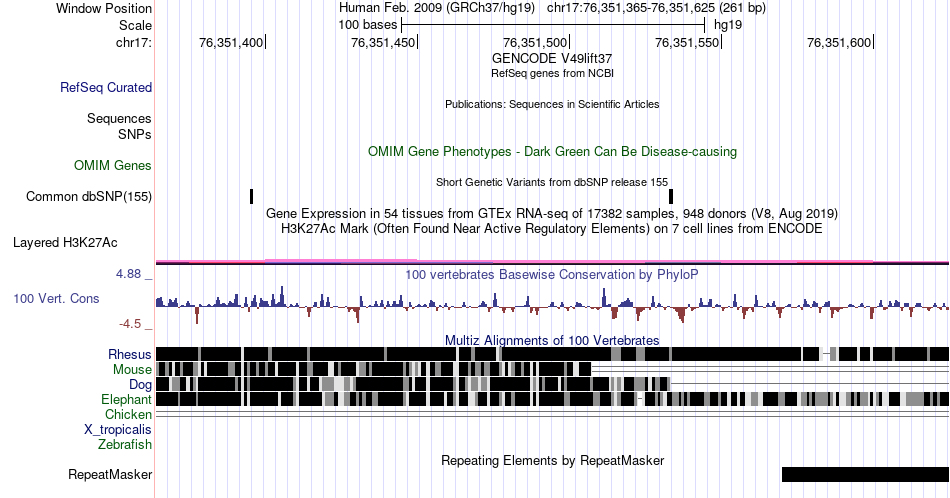
Task: Click the 76,351,550 ruler coordinate
Action: click(687, 42)
